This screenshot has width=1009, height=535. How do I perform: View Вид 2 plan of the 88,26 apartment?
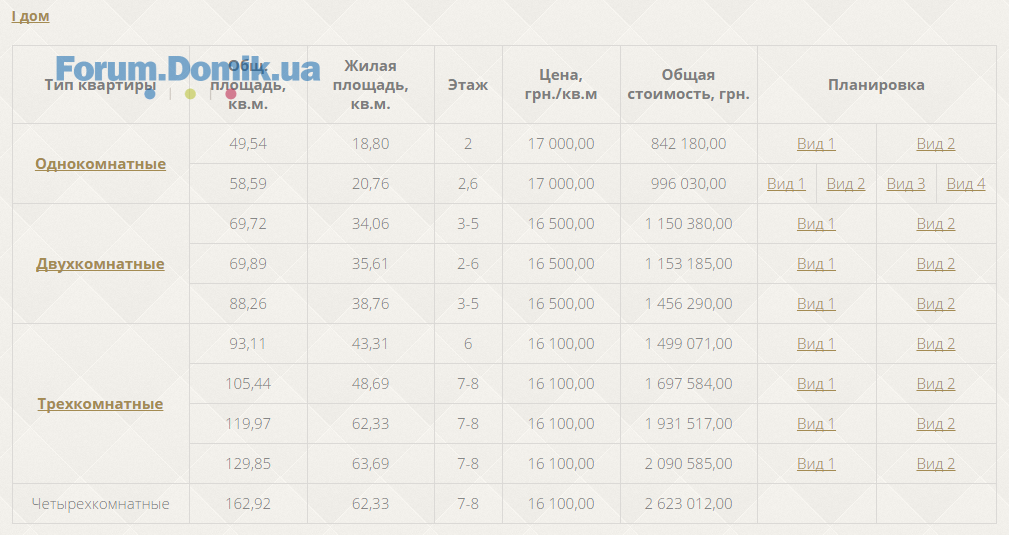[x=936, y=303]
